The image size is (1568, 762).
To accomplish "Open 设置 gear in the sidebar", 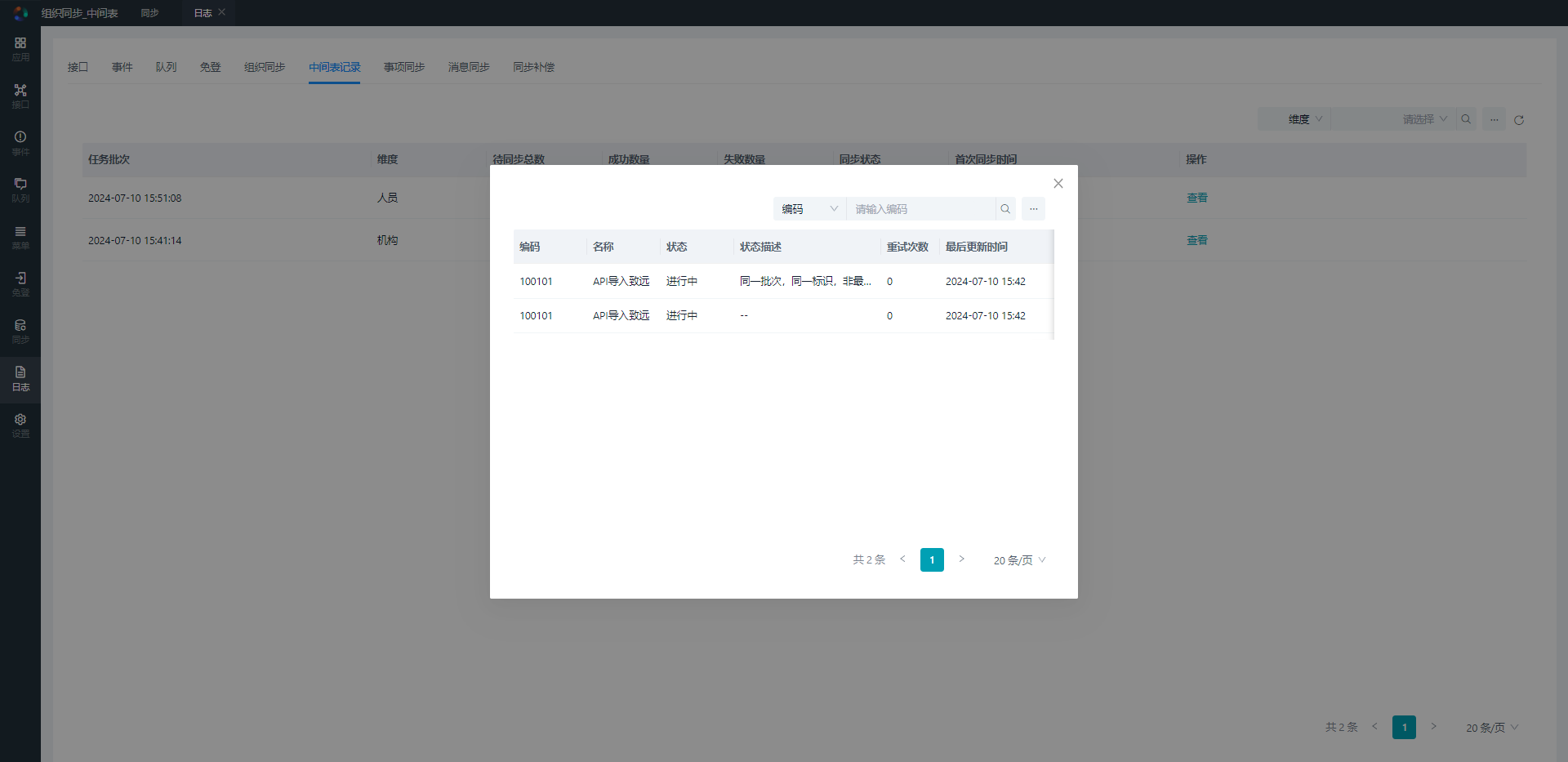I will 20,425.
